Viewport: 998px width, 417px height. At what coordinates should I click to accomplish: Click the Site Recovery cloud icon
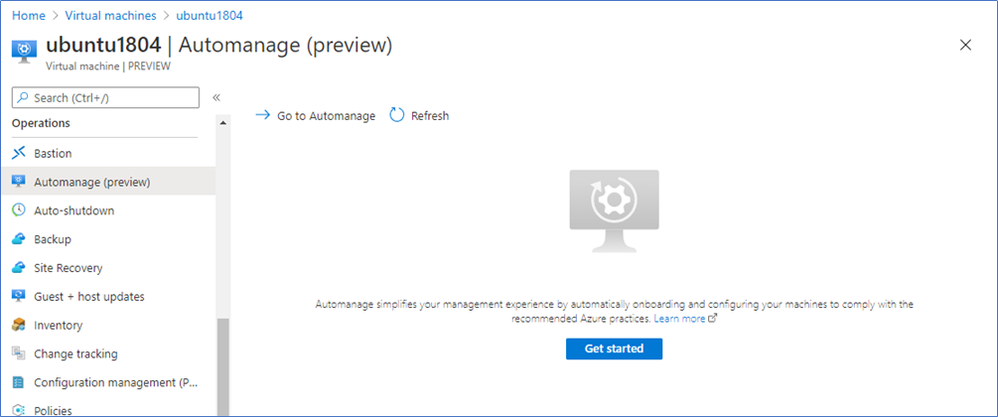19,267
